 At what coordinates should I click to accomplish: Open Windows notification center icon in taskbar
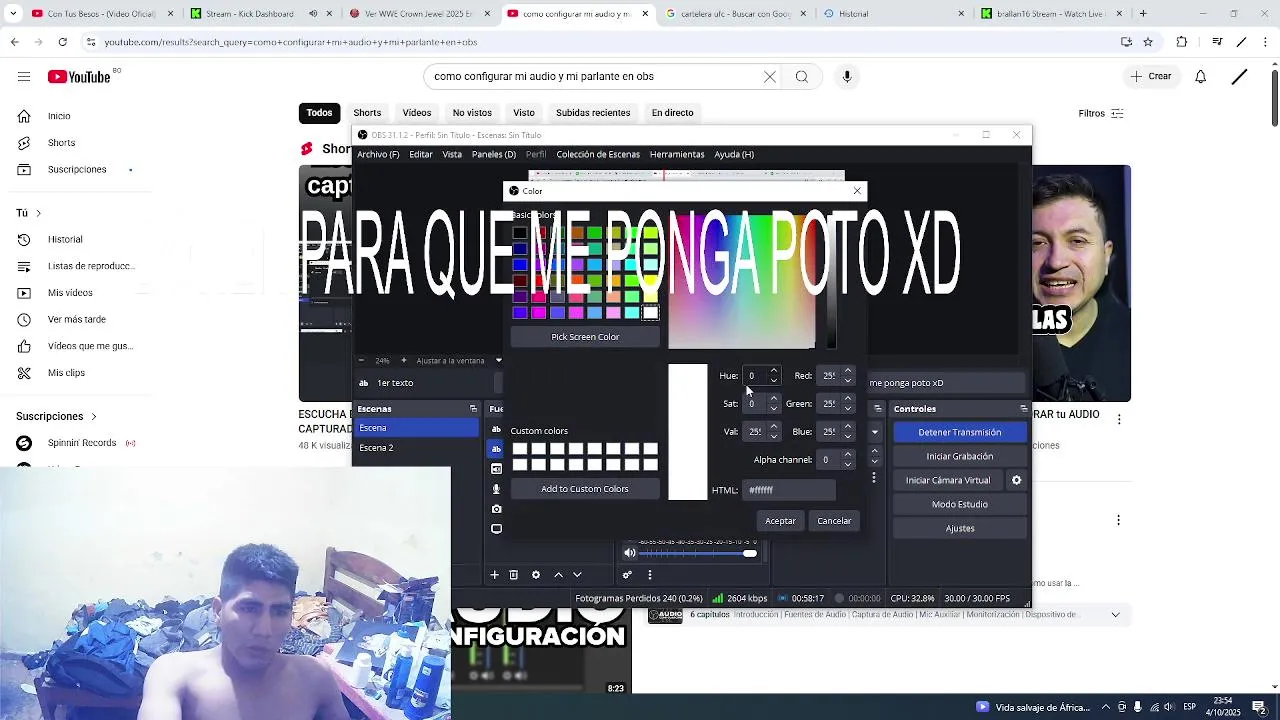coord(1259,707)
